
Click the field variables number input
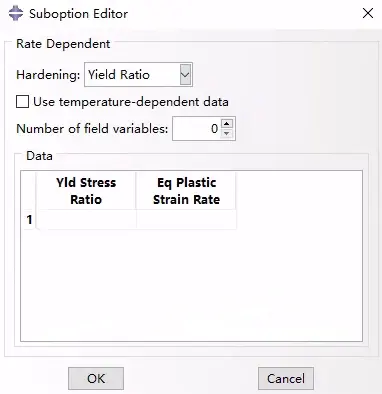(x=196, y=128)
